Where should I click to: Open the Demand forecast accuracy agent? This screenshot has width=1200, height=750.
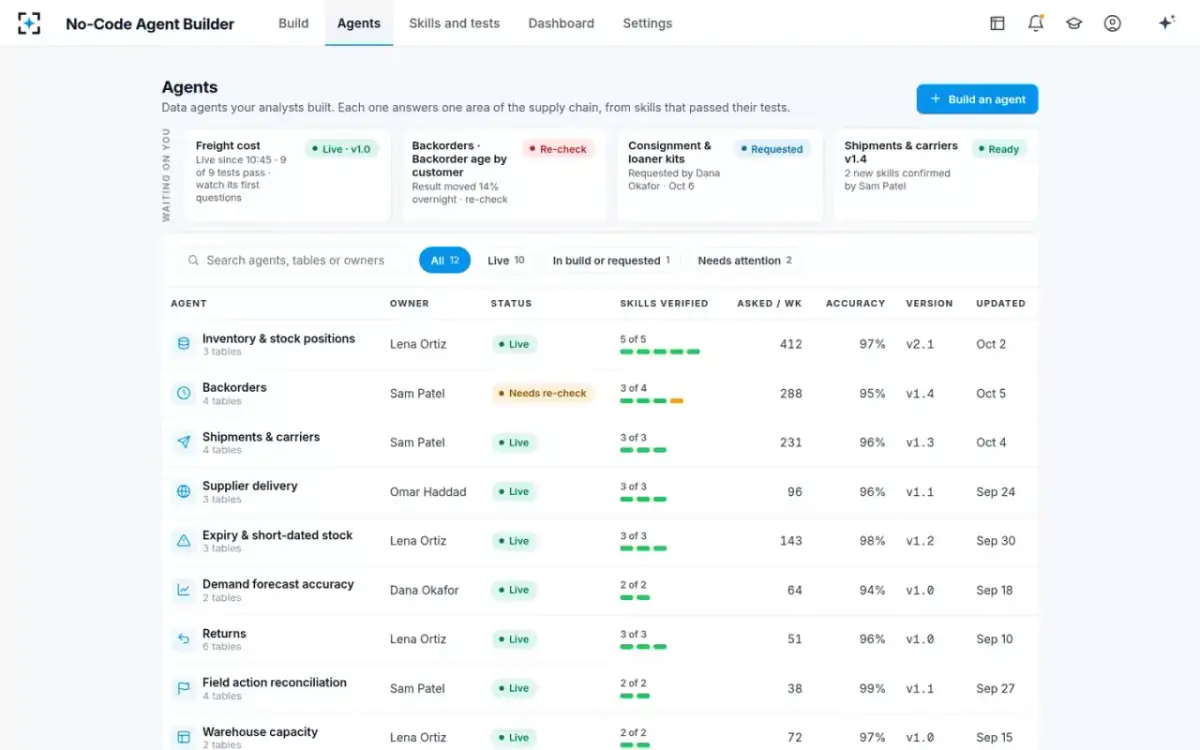[x=278, y=584]
